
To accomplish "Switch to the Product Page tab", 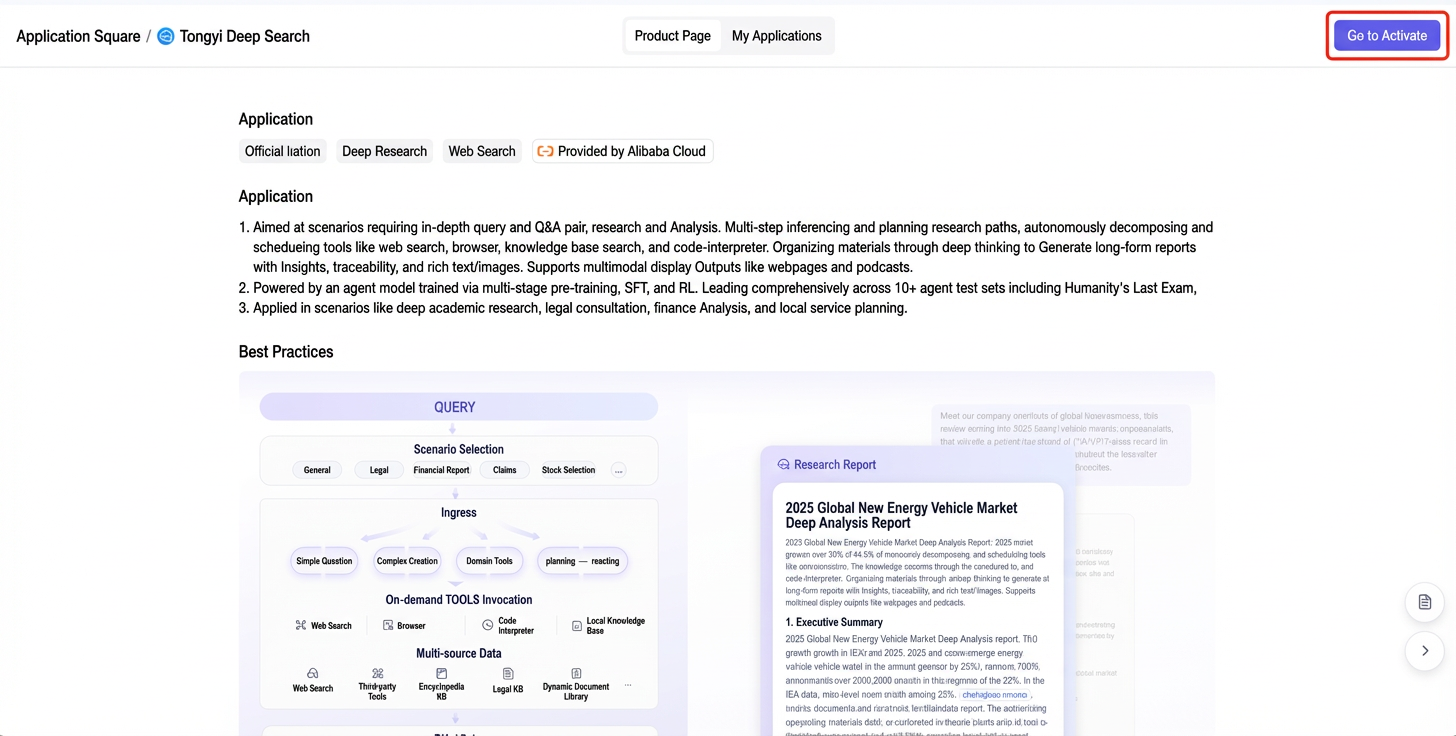I will [x=672, y=36].
